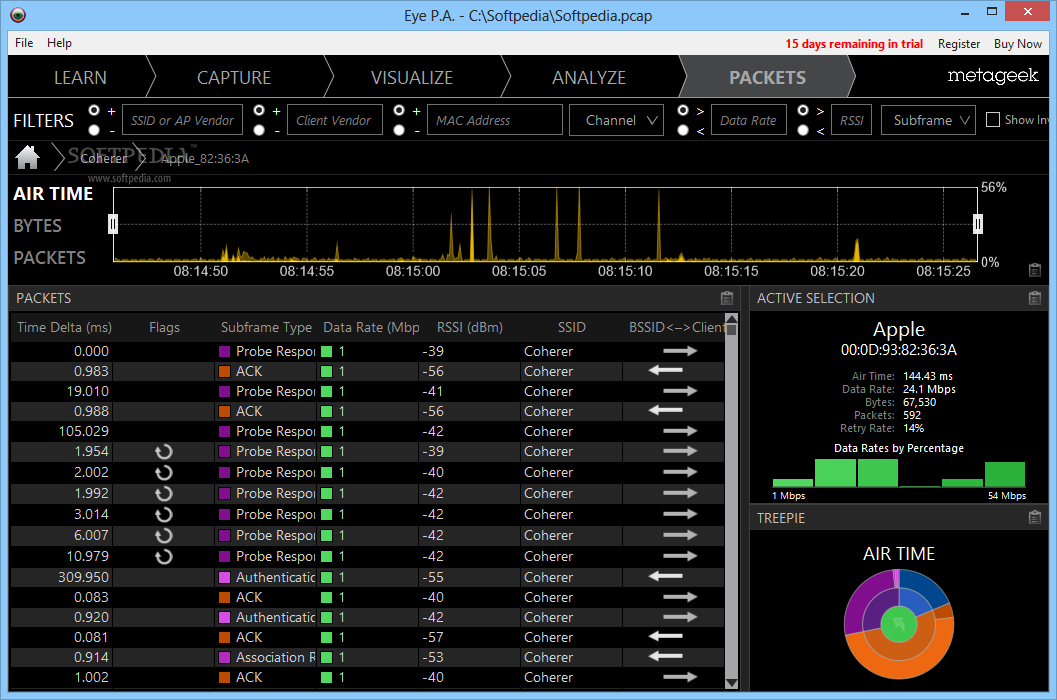Viewport: 1057px width, 700px height.
Task: Click orange subframe square on 0.988 ACK row
Action: click(x=224, y=411)
